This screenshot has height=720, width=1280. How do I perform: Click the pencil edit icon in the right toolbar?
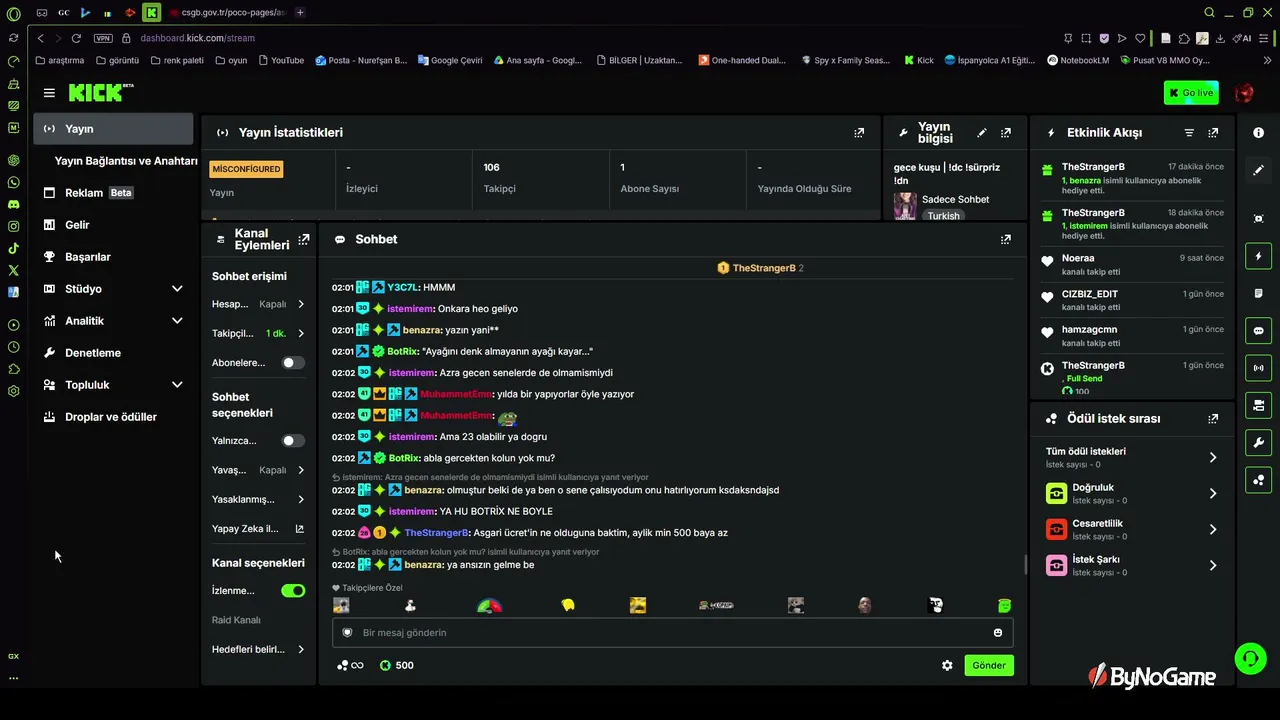pos(1258,170)
